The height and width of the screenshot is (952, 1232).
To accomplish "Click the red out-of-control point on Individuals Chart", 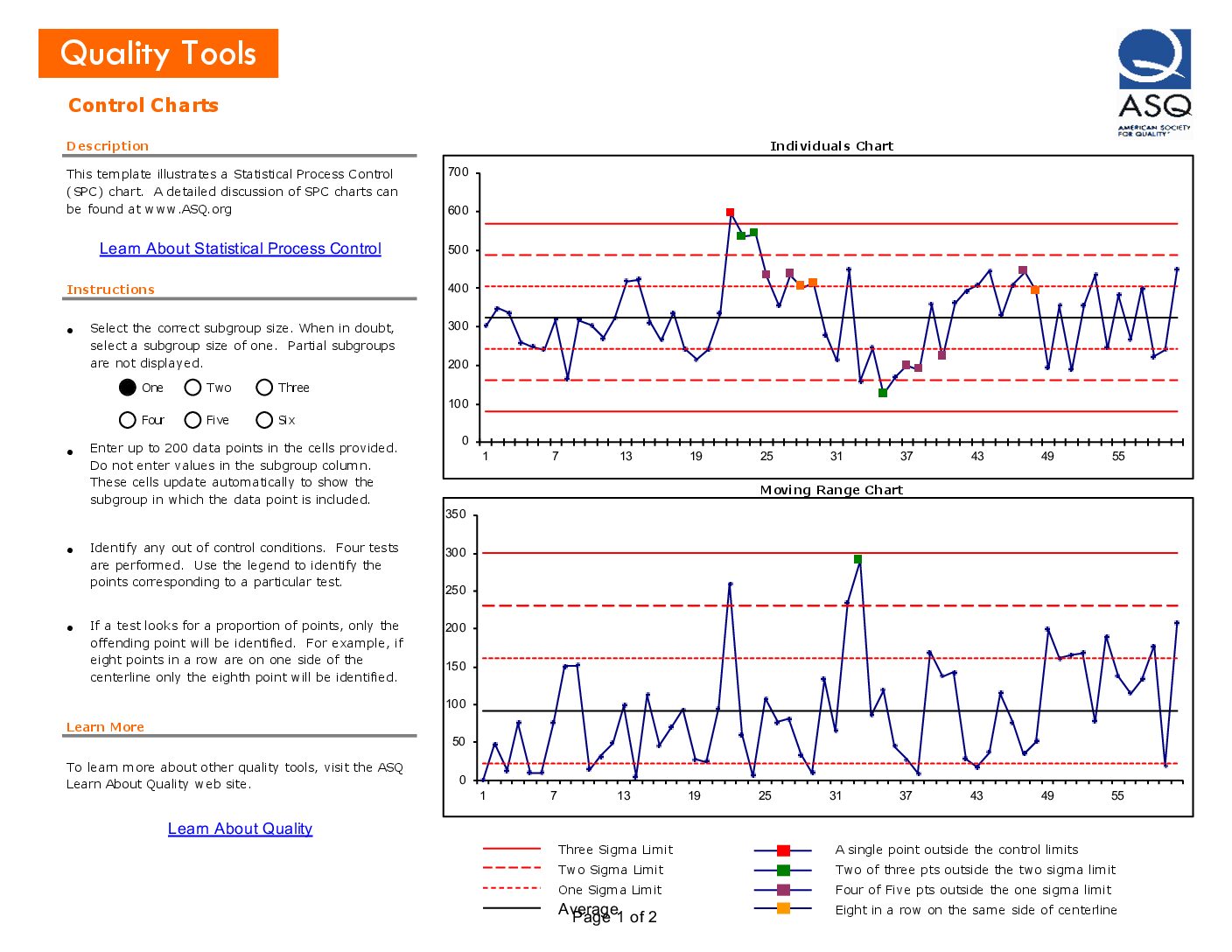I will (x=730, y=213).
